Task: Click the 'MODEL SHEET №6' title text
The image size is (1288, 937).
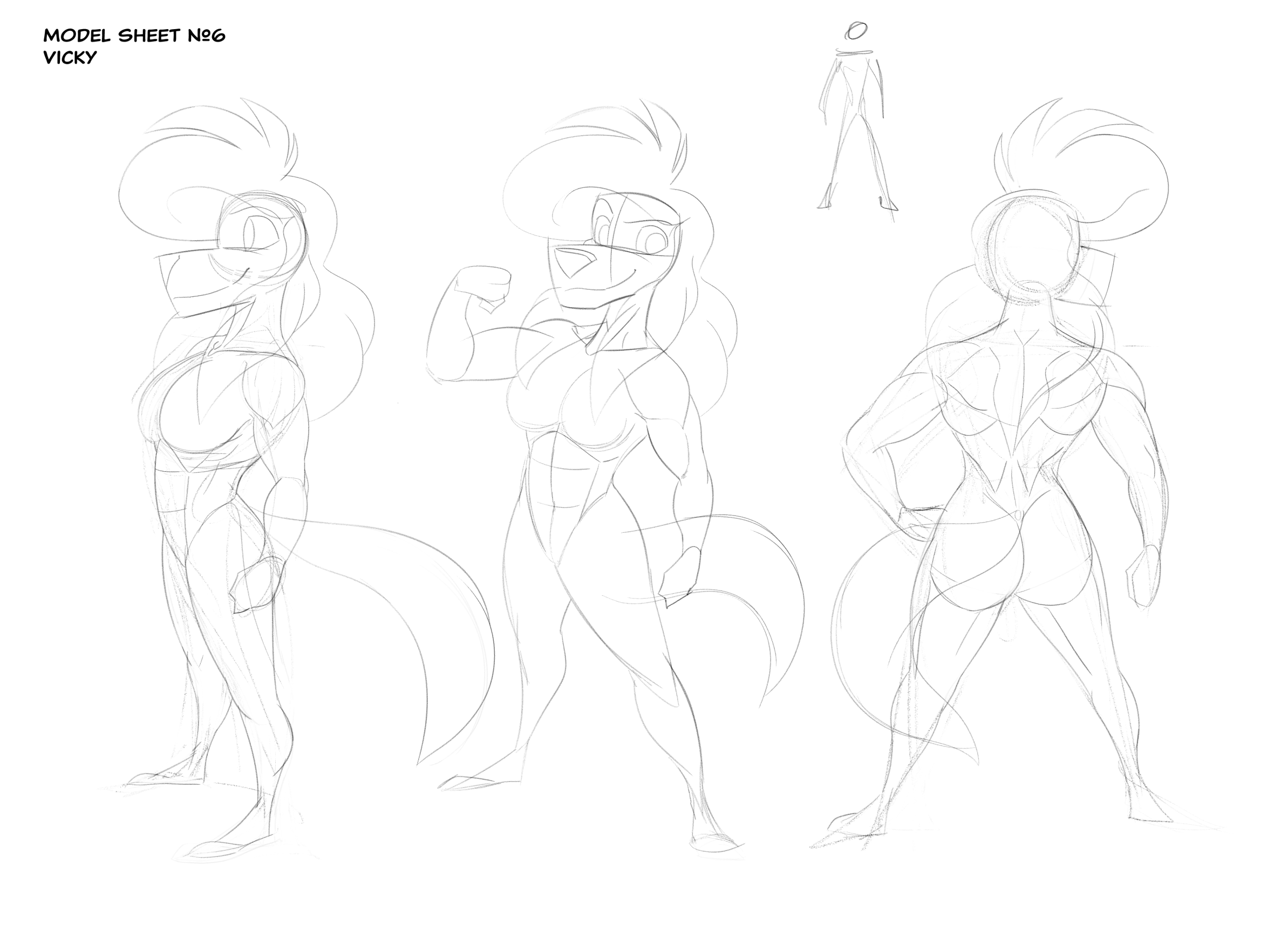Action: click(x=134, y=36)
